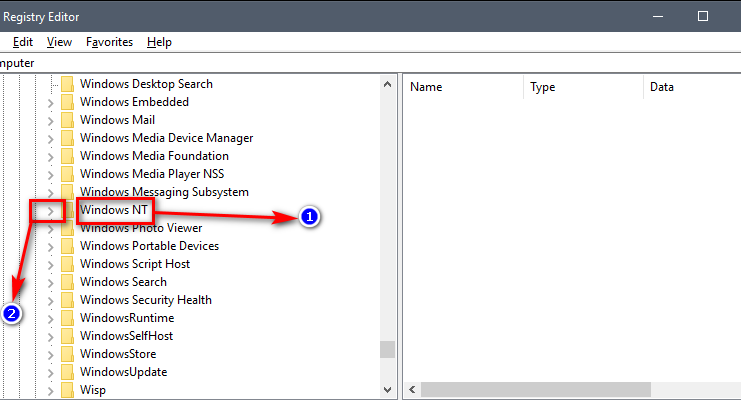Expand the Windows NT key
Image resolution: width=741 pixels, height=400 pixels.
(x=51, y=211)
